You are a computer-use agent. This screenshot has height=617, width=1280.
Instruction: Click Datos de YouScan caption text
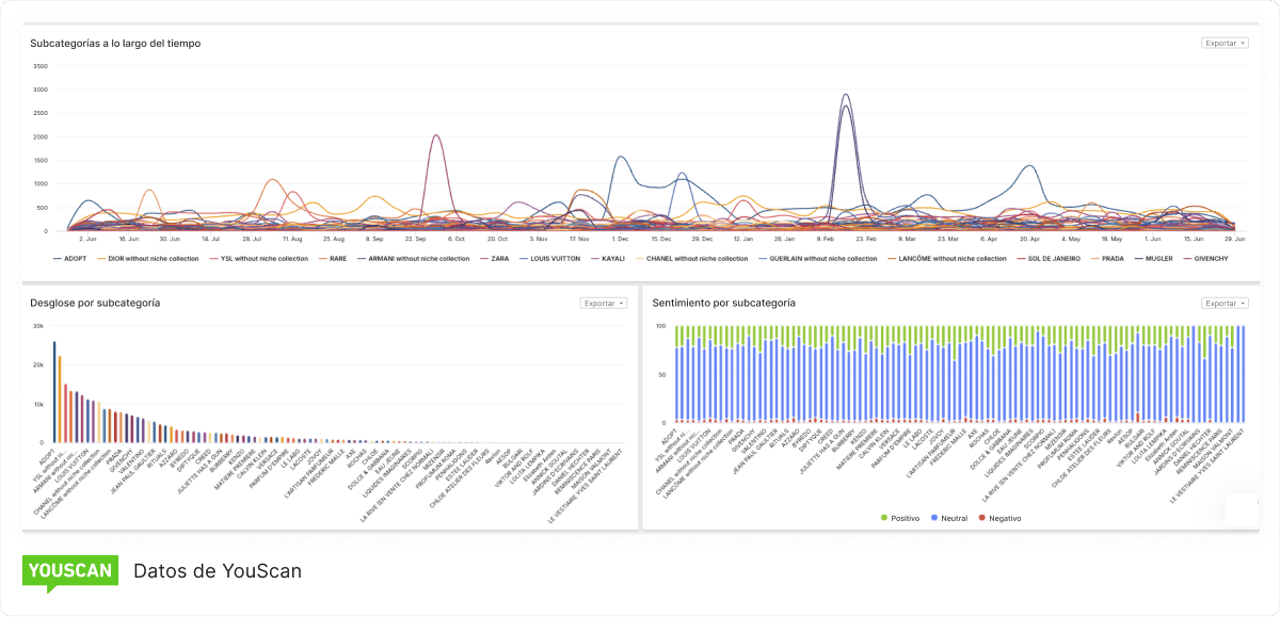(217, 571)
